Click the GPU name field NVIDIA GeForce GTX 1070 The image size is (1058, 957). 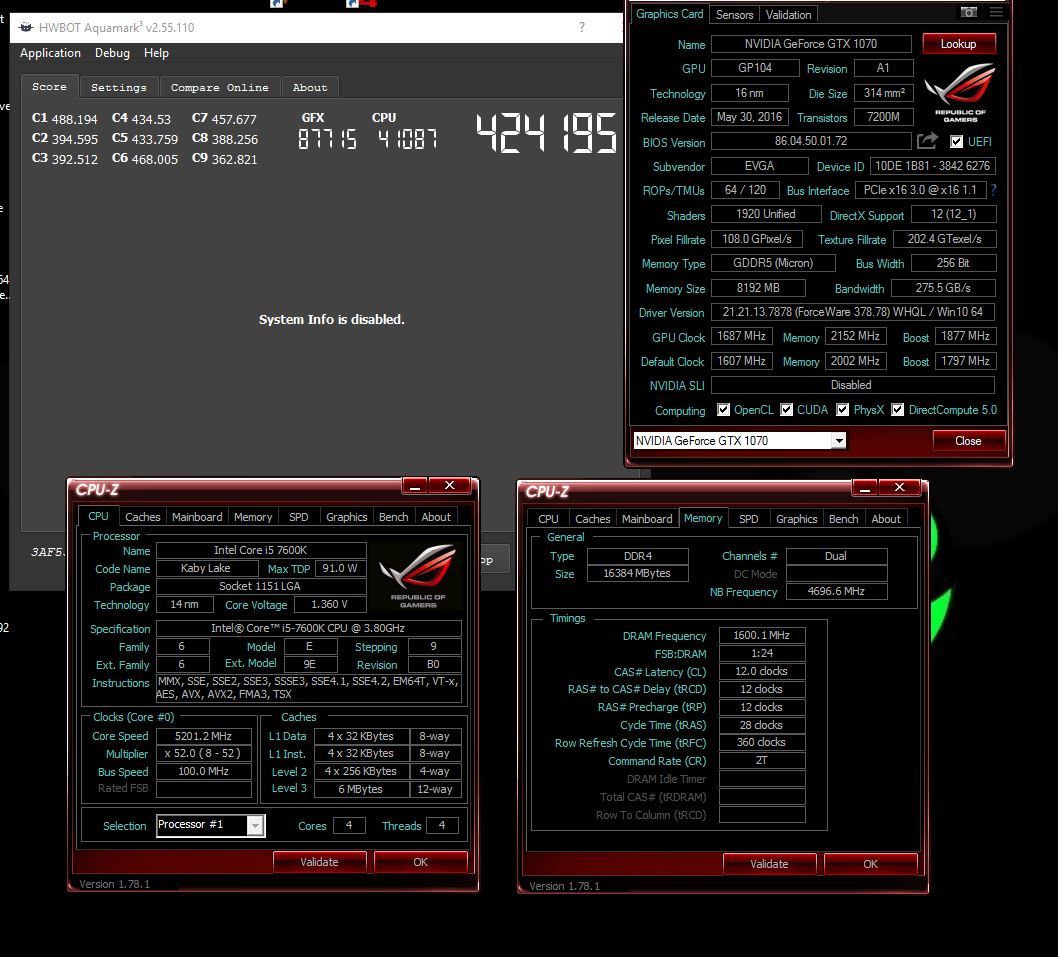811,44
